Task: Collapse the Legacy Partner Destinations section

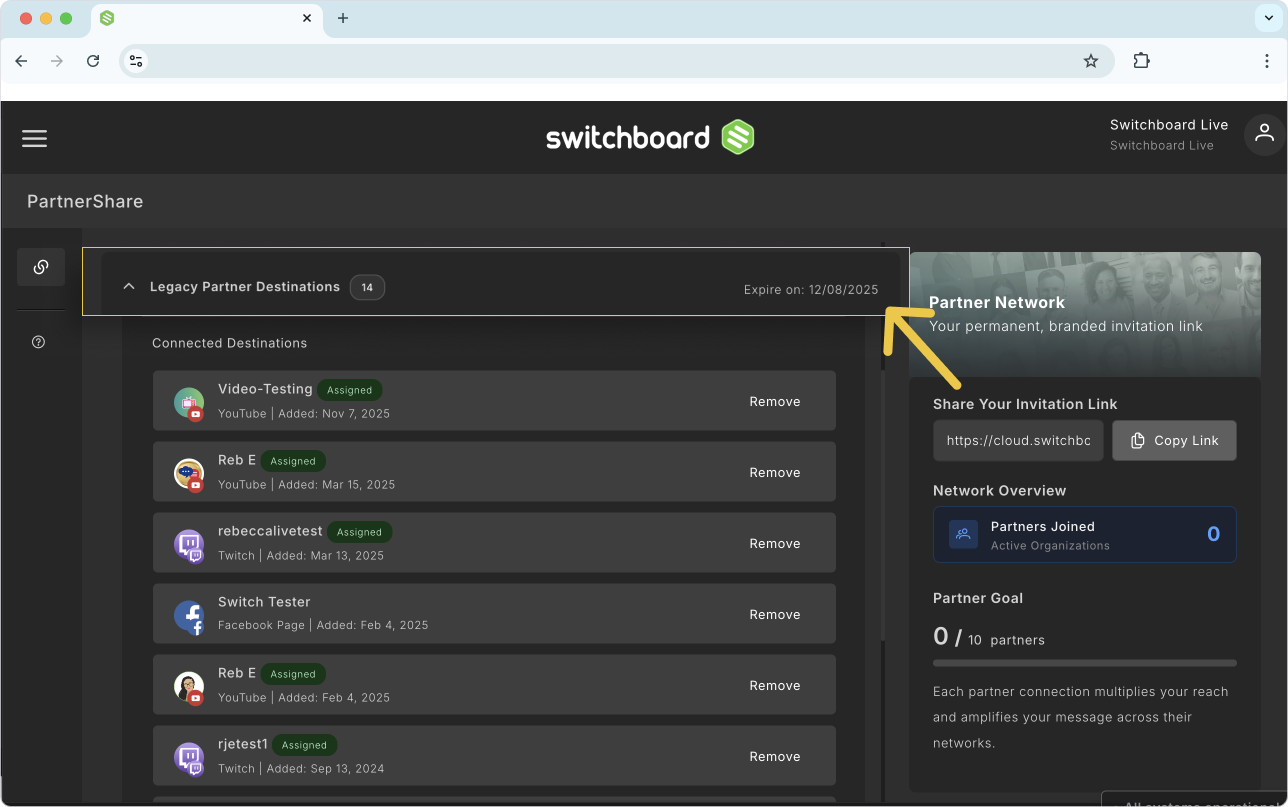Action: pyautogui.click(x=128, y=287)
